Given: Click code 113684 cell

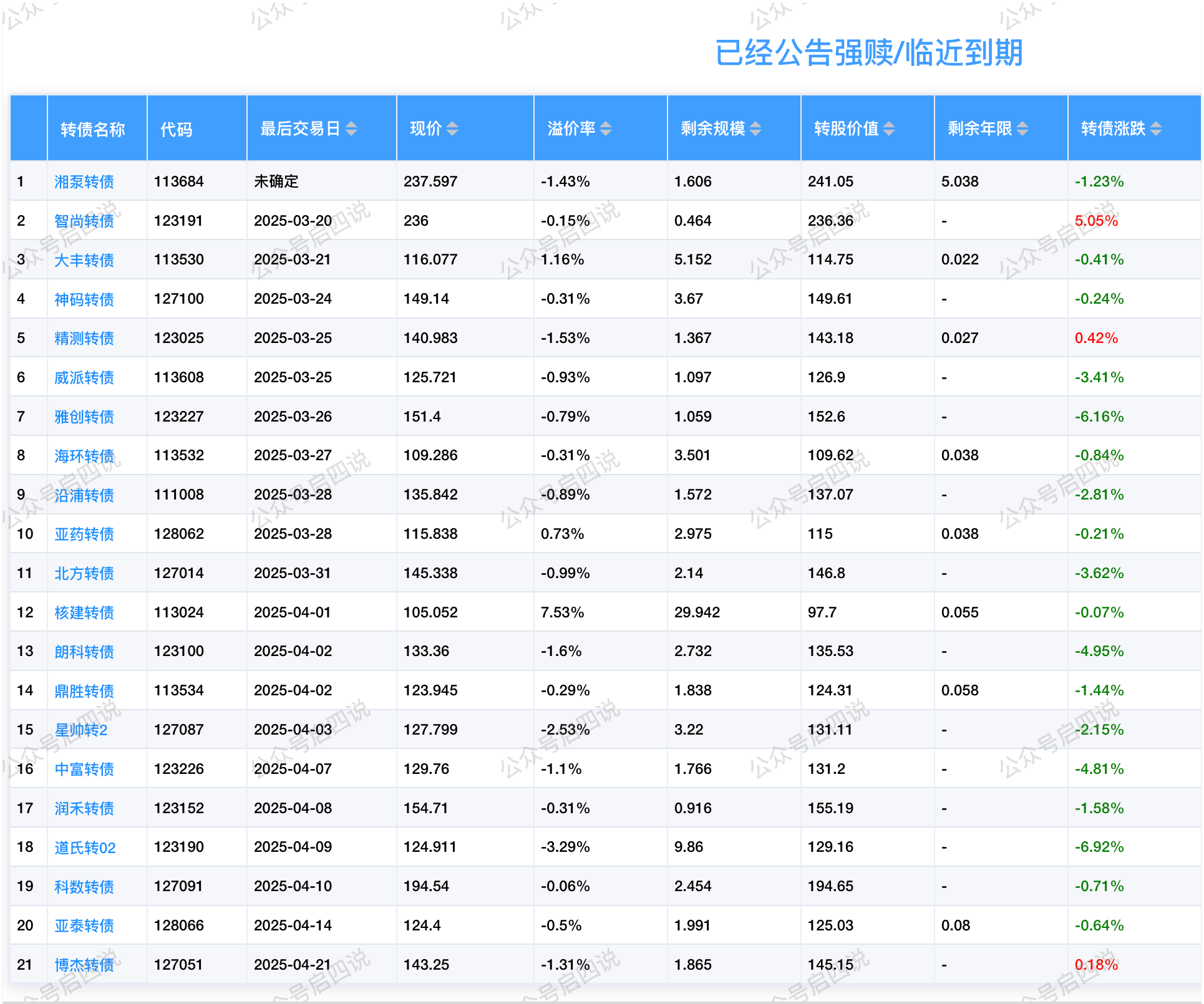Looking at the screenshot, I should click(179, 181).
